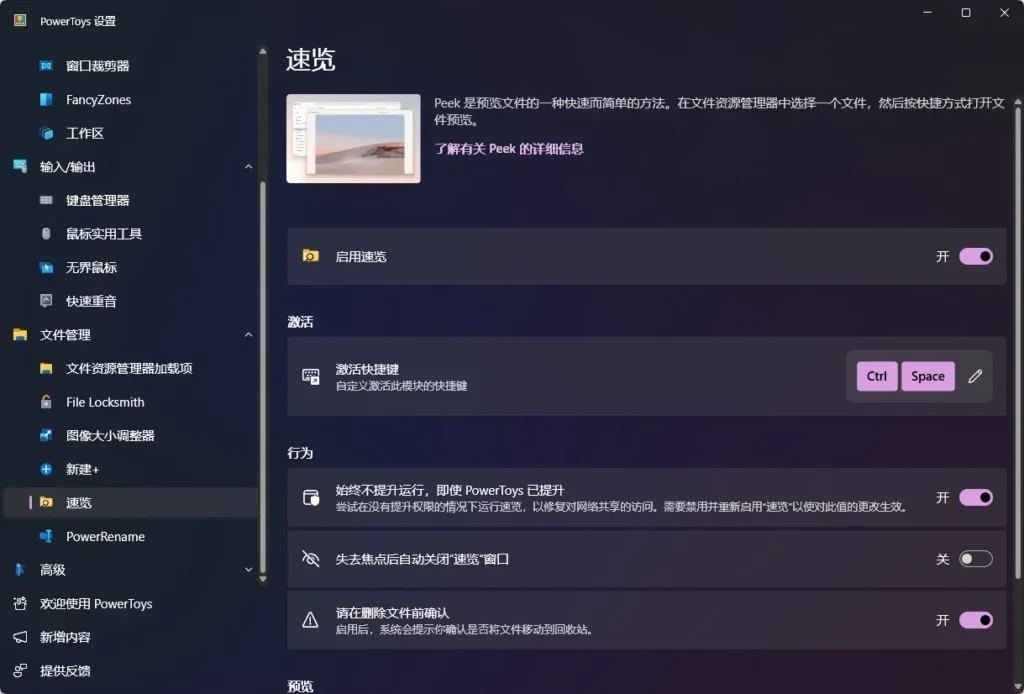Click the 激活快捷键 keyboard icon
This screenshot has height=694, width=1024.
(311, 377)
